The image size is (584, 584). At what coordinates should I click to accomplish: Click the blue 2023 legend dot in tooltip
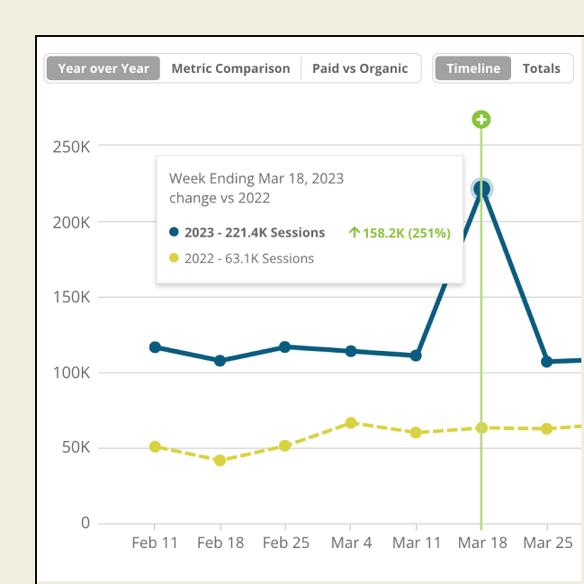(x=174, y=232)
